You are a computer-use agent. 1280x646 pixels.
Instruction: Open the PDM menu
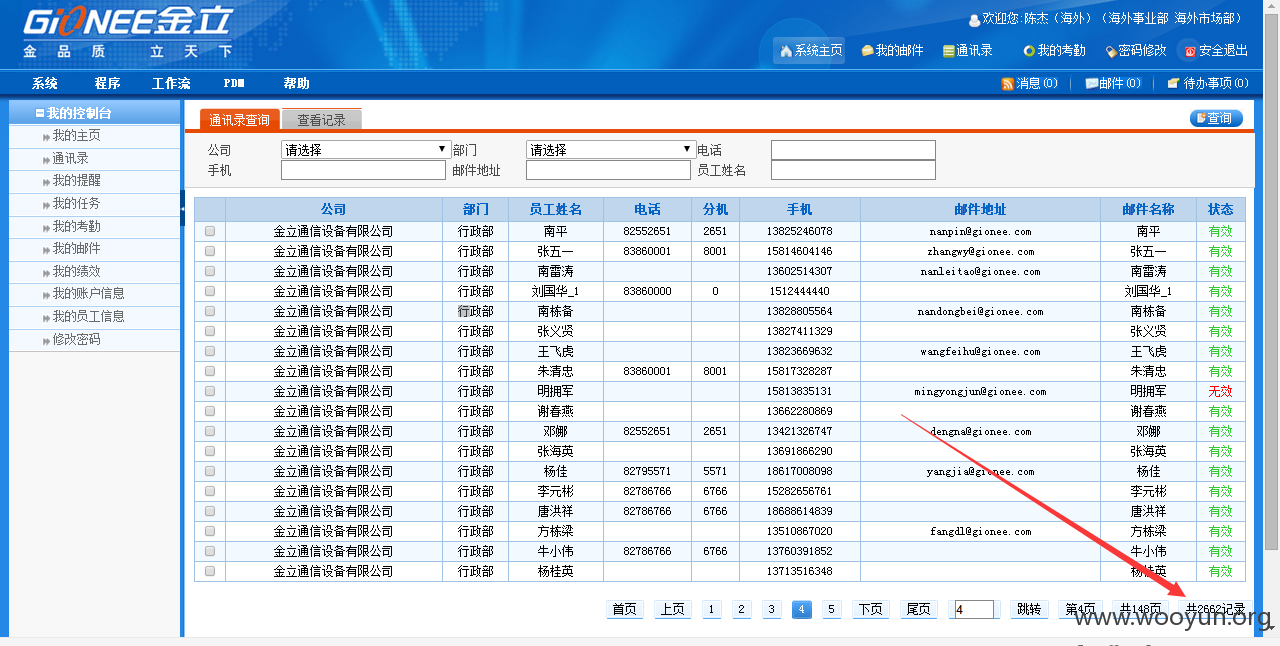(x=234, y=83)
